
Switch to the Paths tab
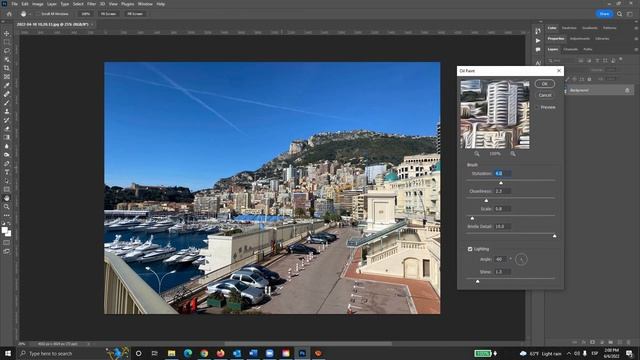point(588,49)
